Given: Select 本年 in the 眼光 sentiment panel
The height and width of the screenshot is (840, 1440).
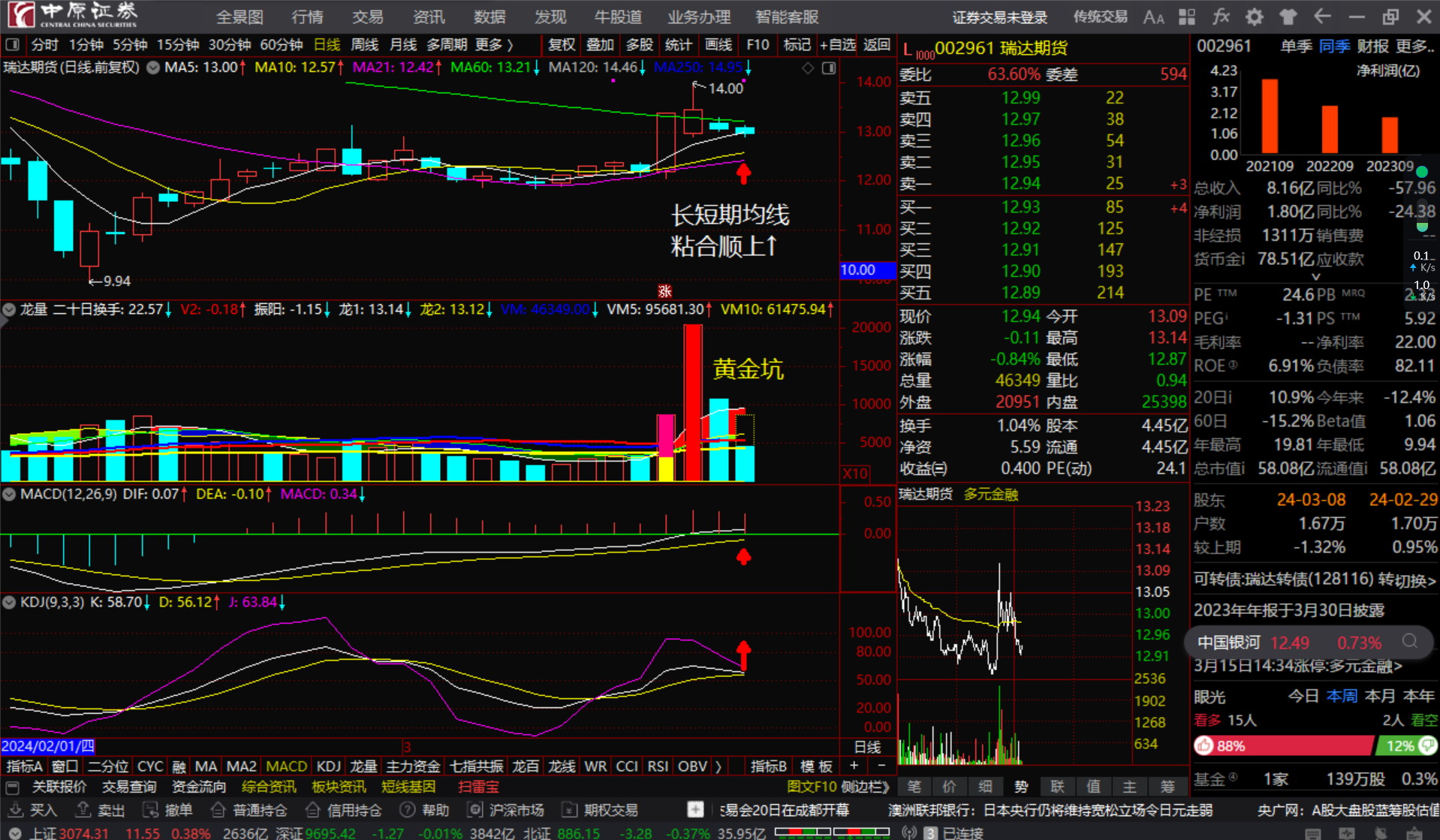Looking at the screenshot, I should (x=1418, y=697).
